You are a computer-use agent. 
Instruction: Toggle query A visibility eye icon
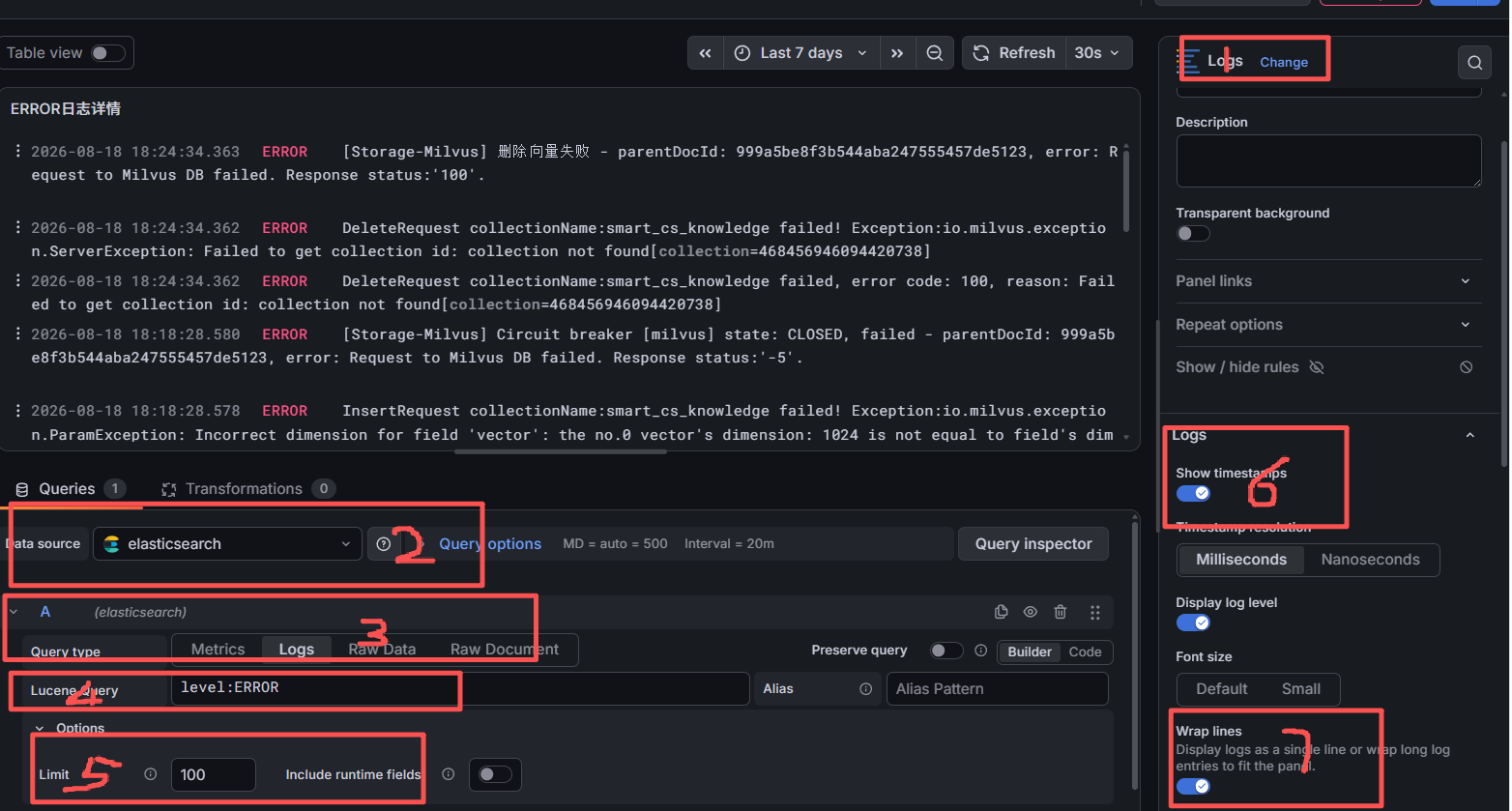1031,612
